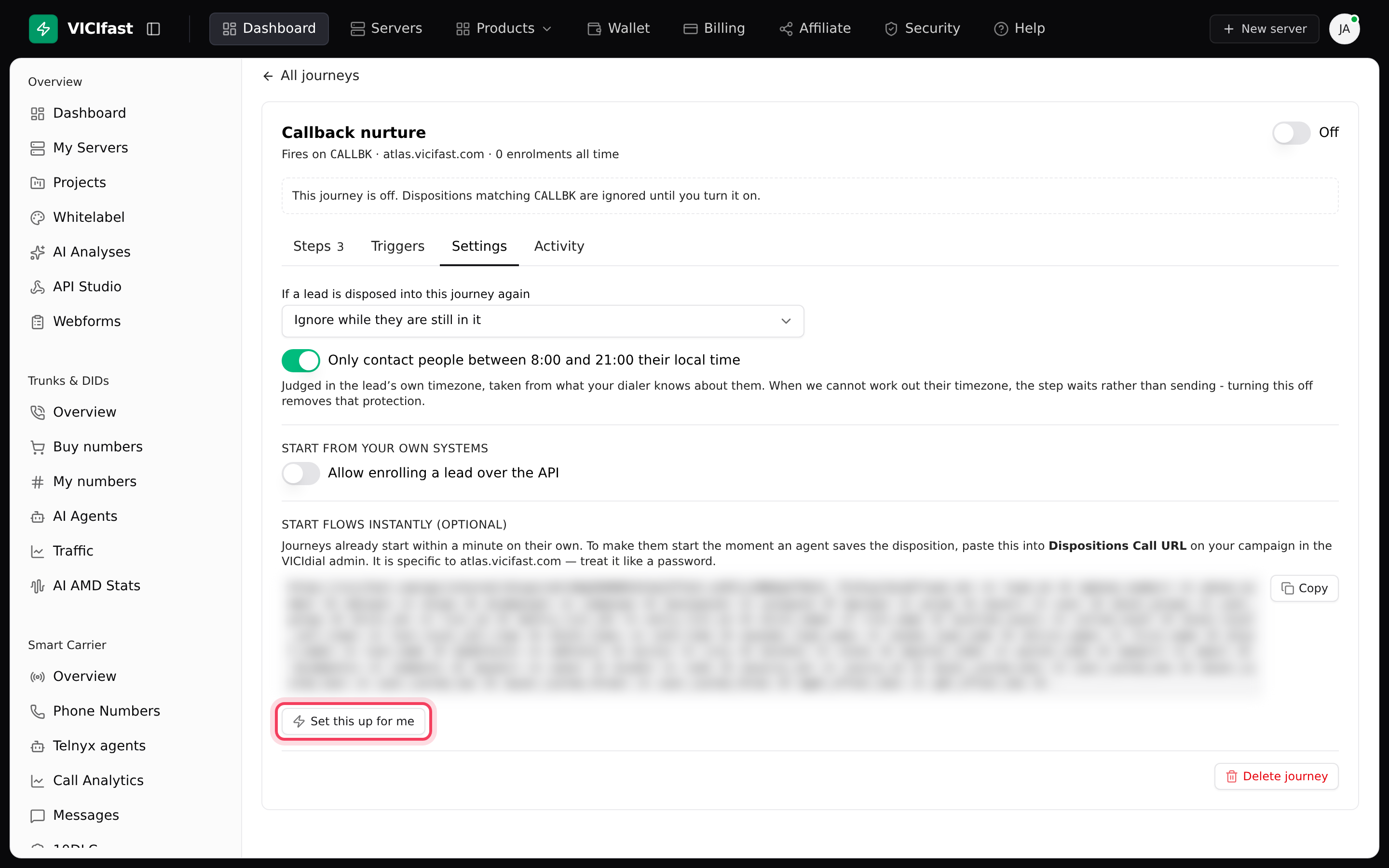Open Affiliate in the top navigation

815,29
